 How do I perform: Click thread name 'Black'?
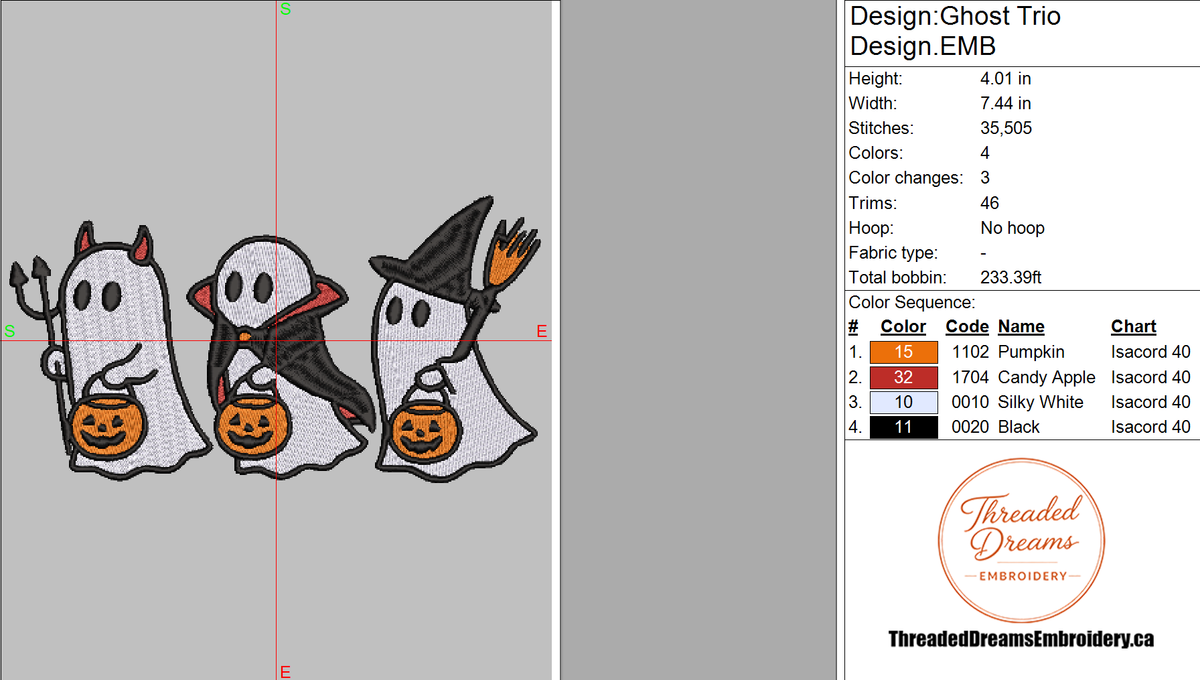[1019, 427]
